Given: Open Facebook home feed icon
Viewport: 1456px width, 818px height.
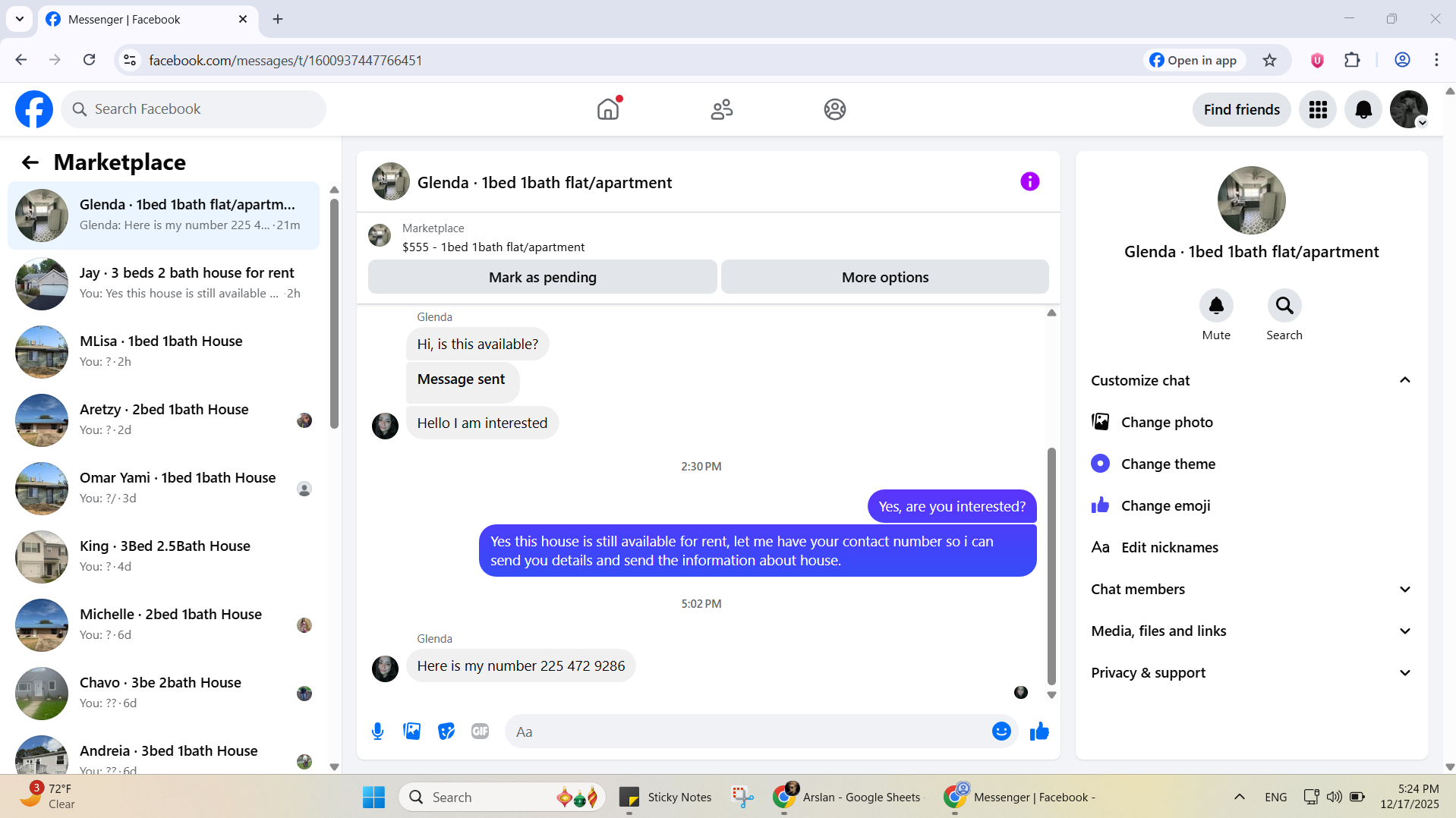Looking at the screenshot, I should [608, 109].
